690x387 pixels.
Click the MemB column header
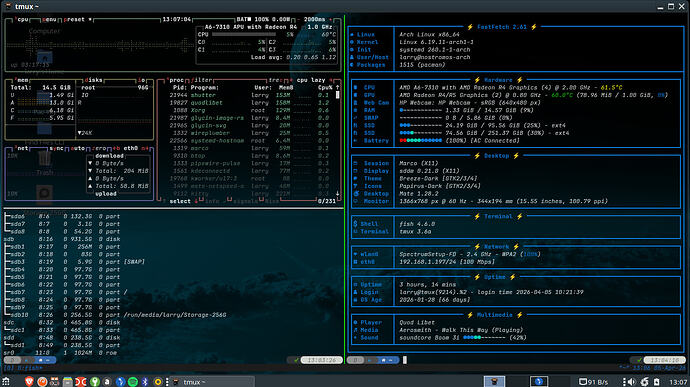pyautogui.click(x=286, y=88)
